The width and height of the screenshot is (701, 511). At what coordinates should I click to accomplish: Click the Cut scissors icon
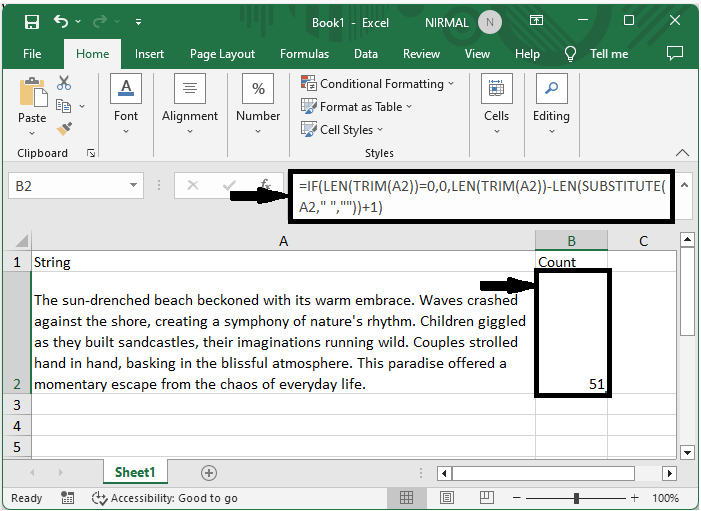pyautogui.click(x=64, y=83)
